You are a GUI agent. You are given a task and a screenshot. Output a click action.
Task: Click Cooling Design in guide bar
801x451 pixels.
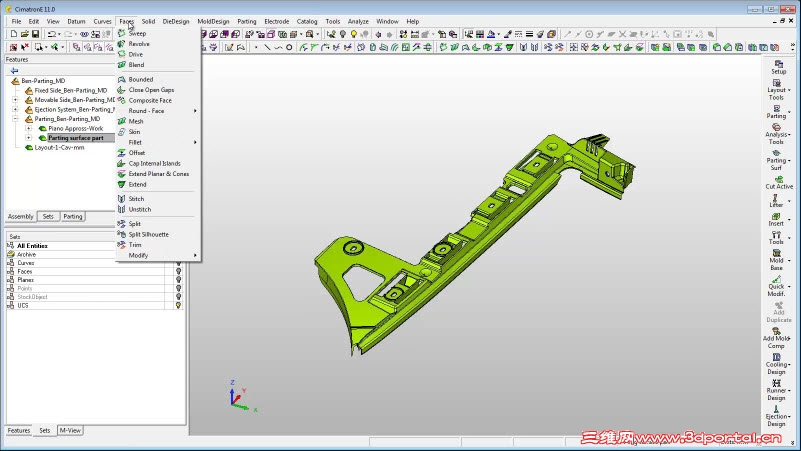pyautogui.click(x=776, y=364)
